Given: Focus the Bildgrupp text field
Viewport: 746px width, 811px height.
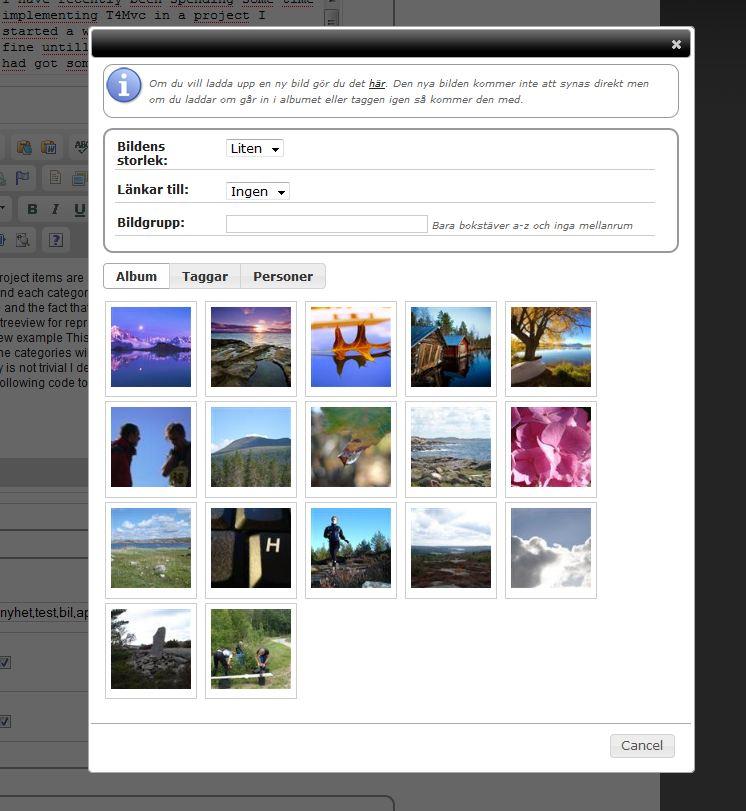Looking at the screenshot, I should 327,224.
